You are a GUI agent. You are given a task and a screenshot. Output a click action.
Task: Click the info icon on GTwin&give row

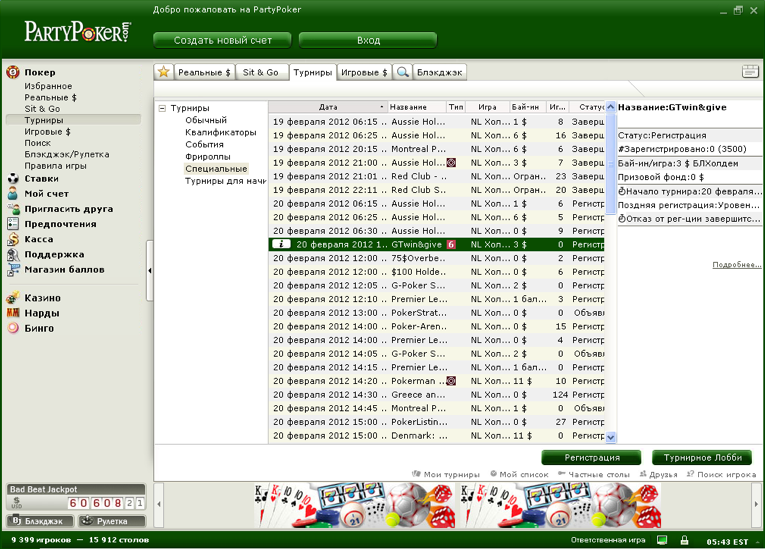(281, 244)
